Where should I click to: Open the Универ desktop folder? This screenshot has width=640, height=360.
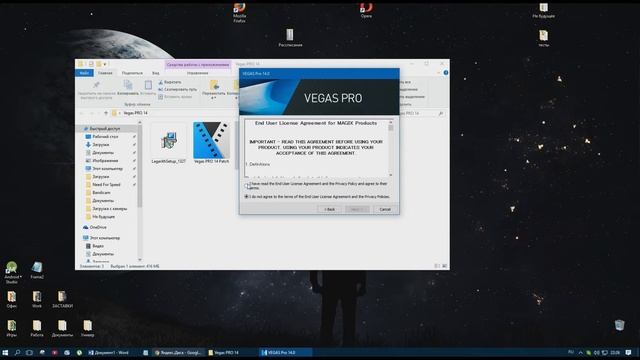[87, 329]
